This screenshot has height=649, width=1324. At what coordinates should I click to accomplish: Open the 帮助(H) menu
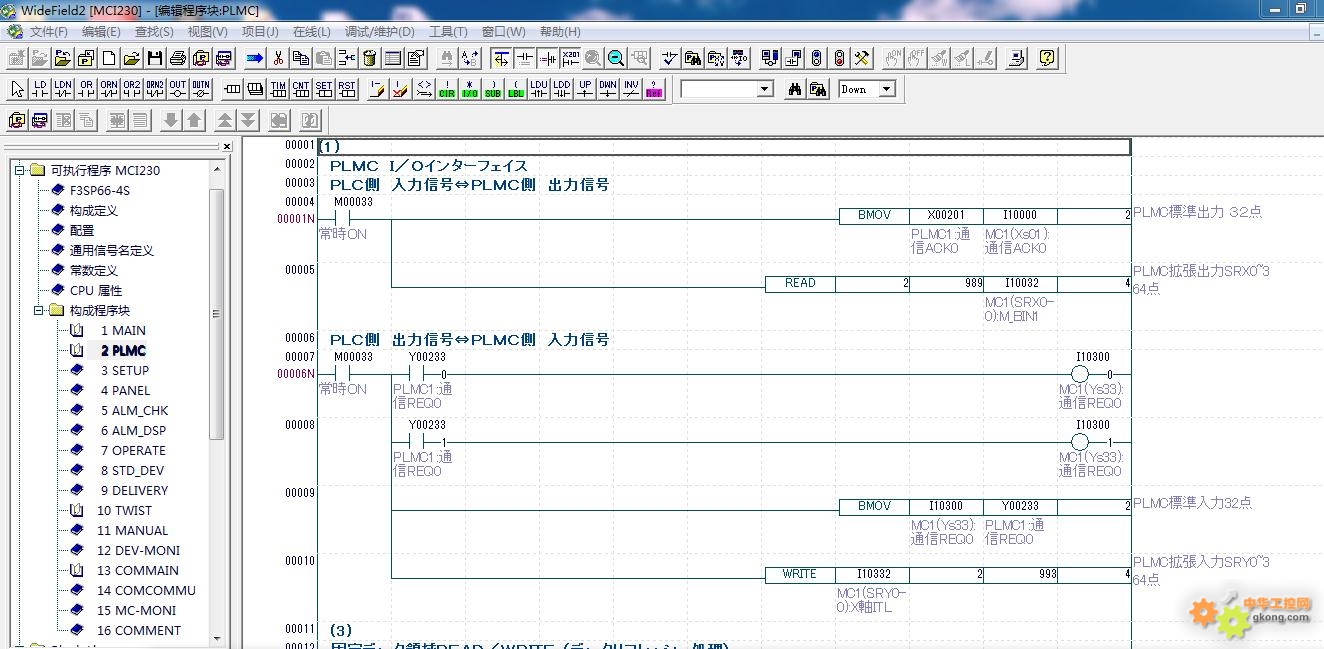[560, 31]
